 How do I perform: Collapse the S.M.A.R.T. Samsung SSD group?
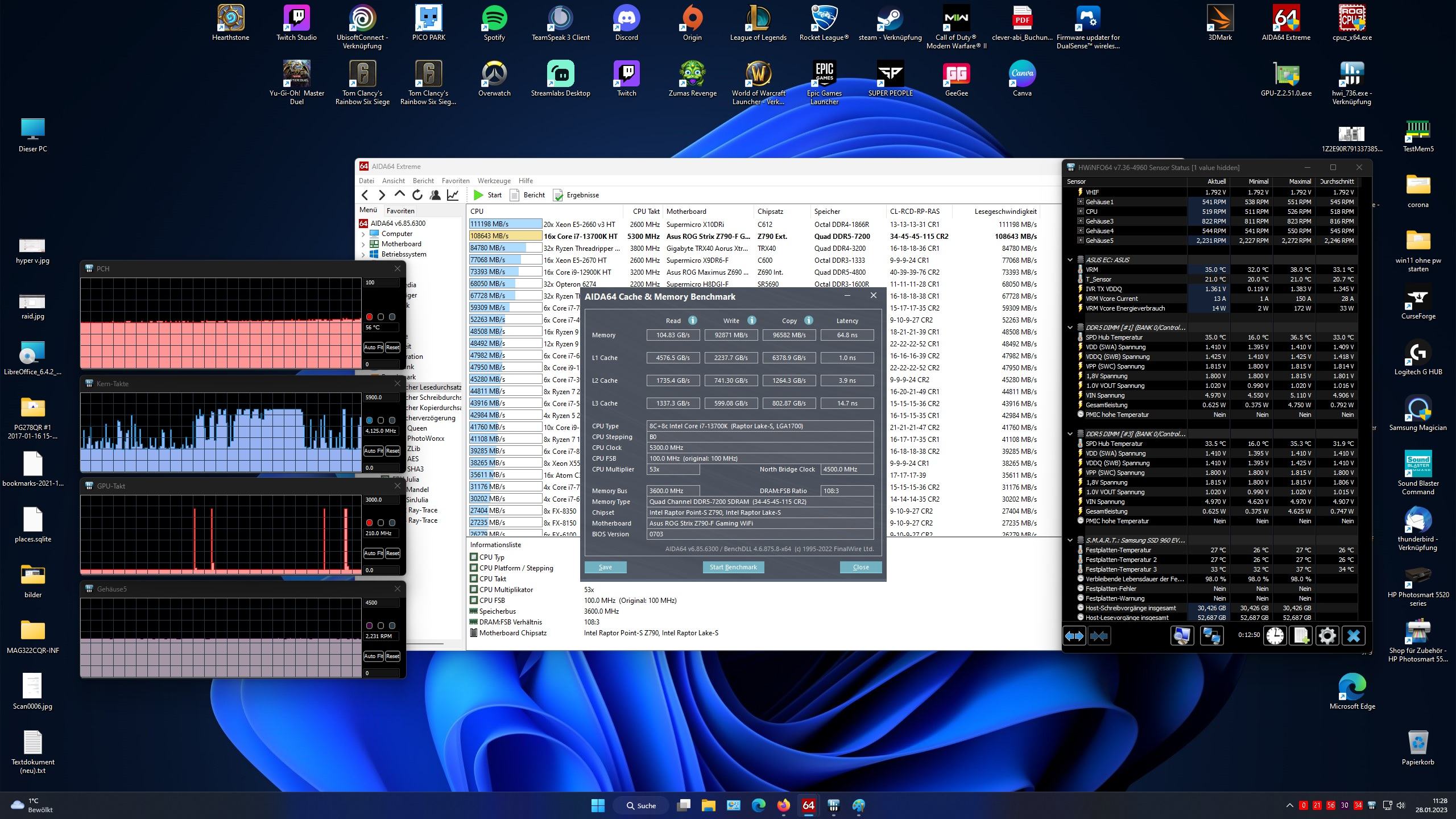tap(1070, 540)
